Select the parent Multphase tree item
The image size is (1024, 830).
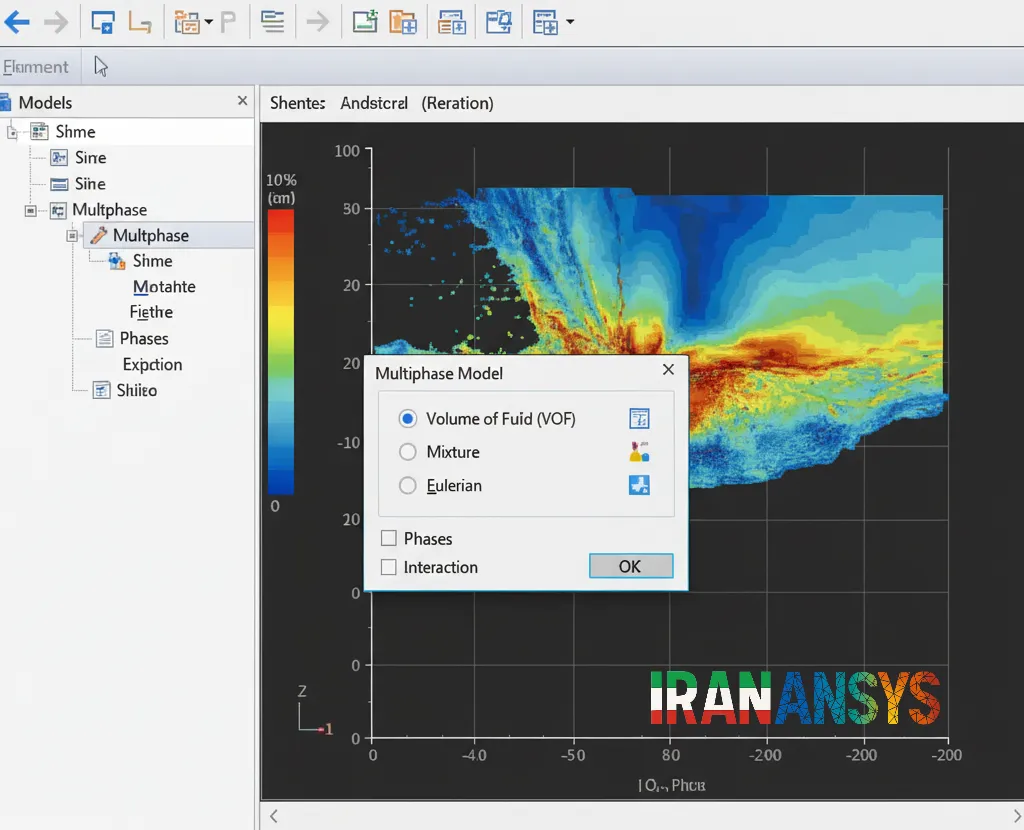110,210
